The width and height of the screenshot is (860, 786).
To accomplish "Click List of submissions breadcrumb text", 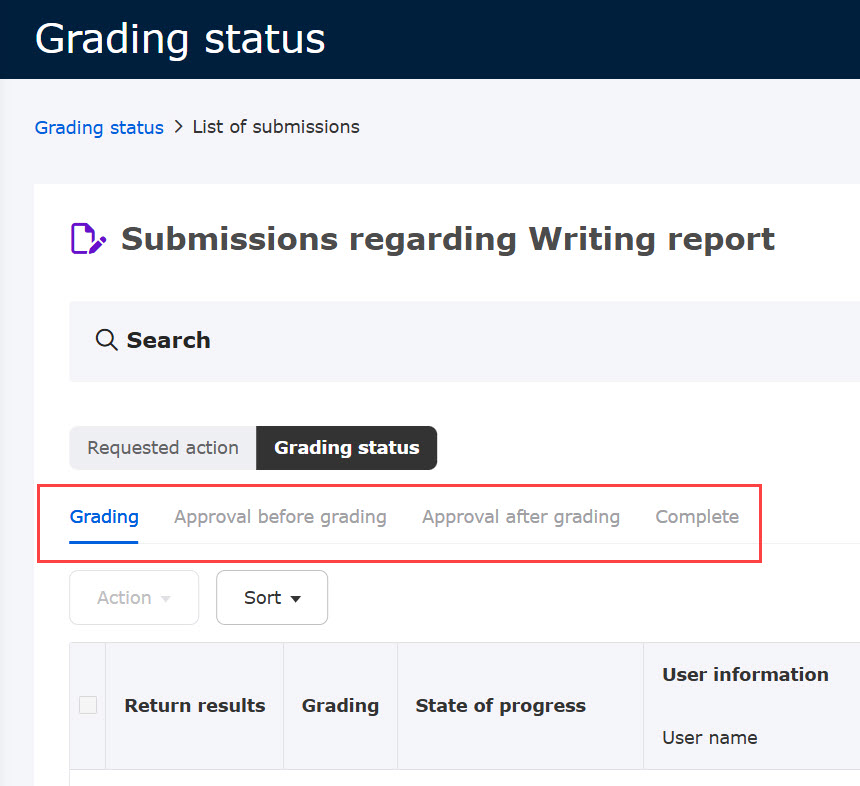I will (x=276, y=127).
